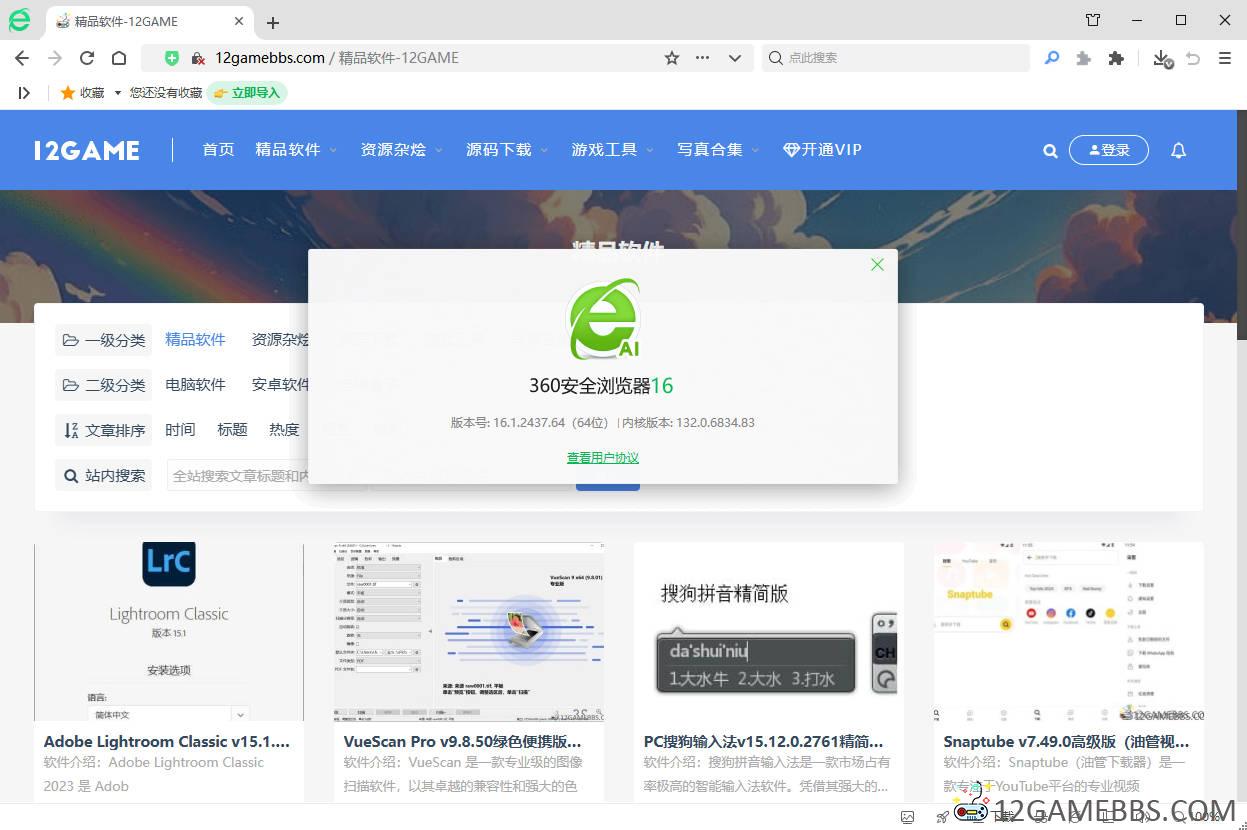Click the 登录 login button
This screenshot has height=830, width=1247.
tap(1108, 150)
